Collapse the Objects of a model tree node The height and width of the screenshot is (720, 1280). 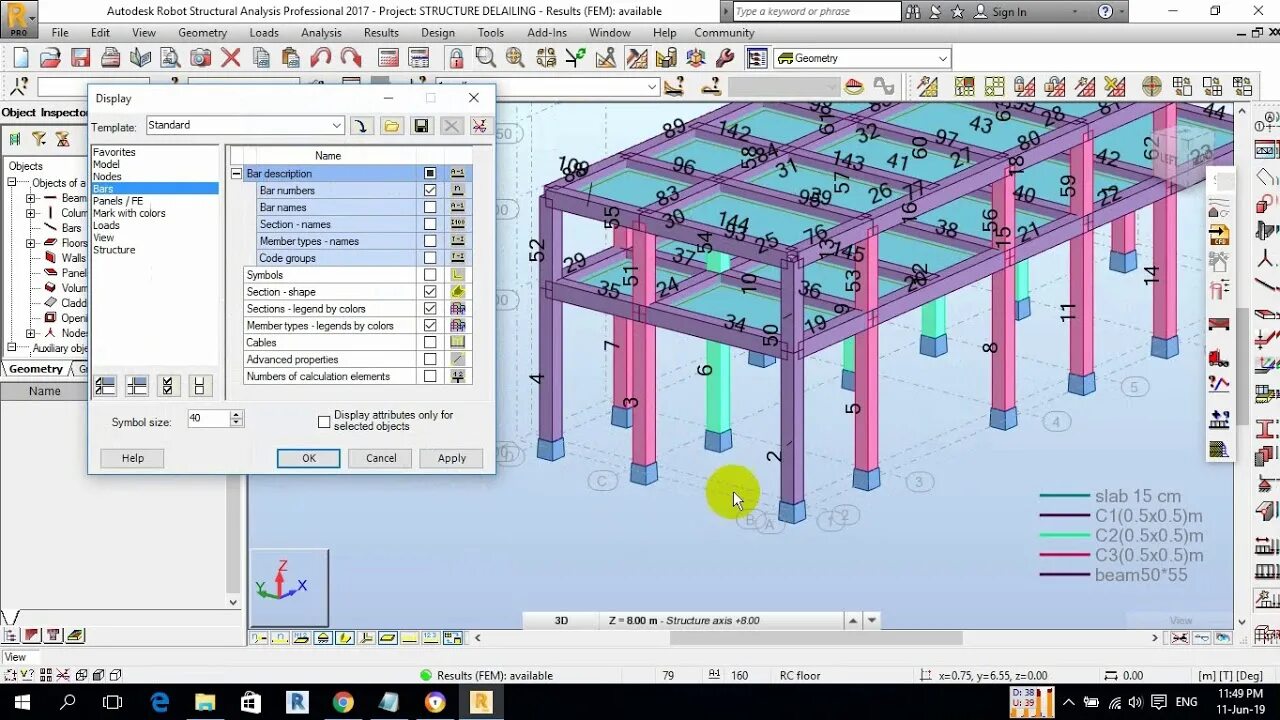(12, 183)
